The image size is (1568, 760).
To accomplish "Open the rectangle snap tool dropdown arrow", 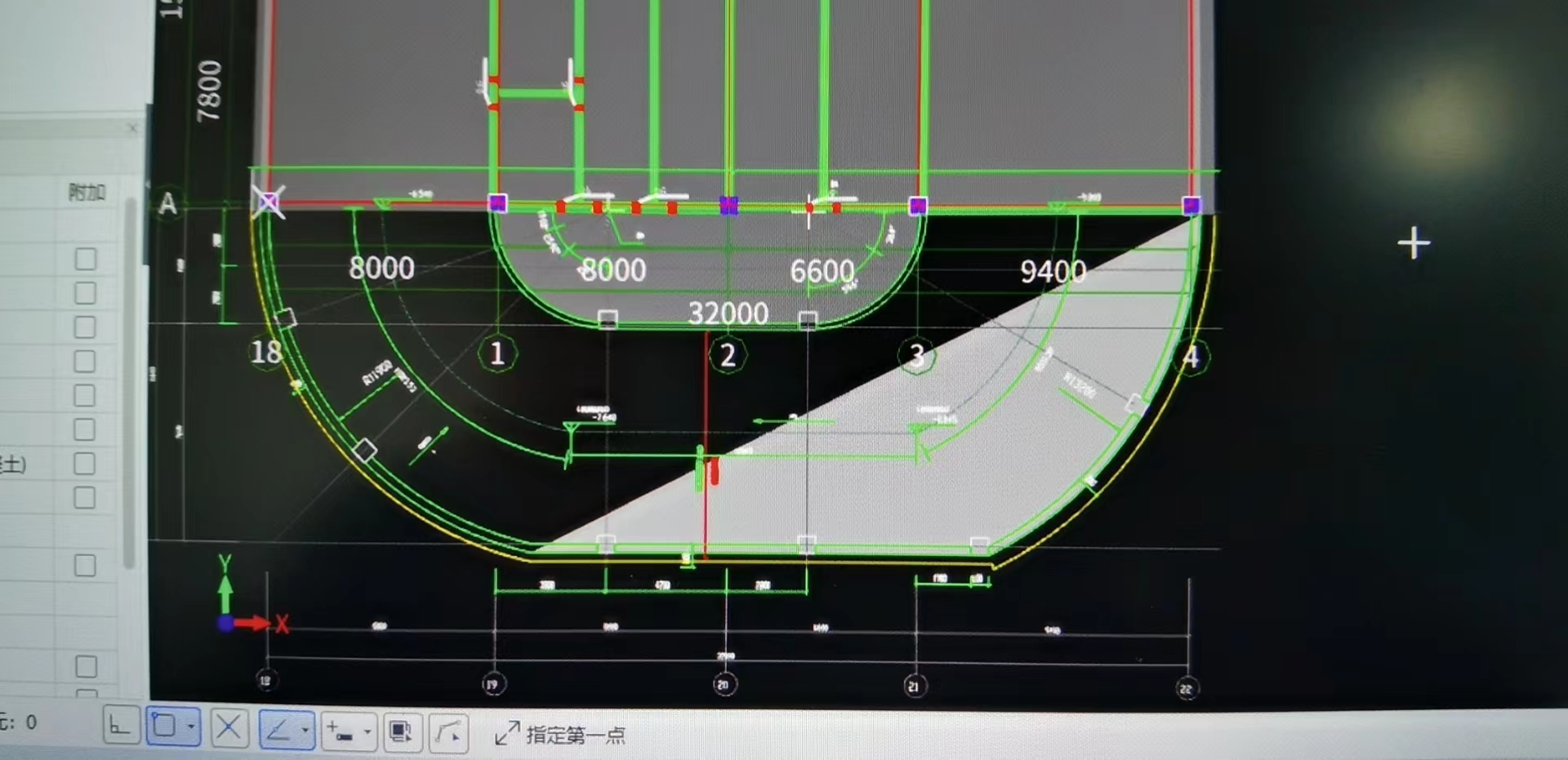I will pyautogui.click(x=191, y=726).
